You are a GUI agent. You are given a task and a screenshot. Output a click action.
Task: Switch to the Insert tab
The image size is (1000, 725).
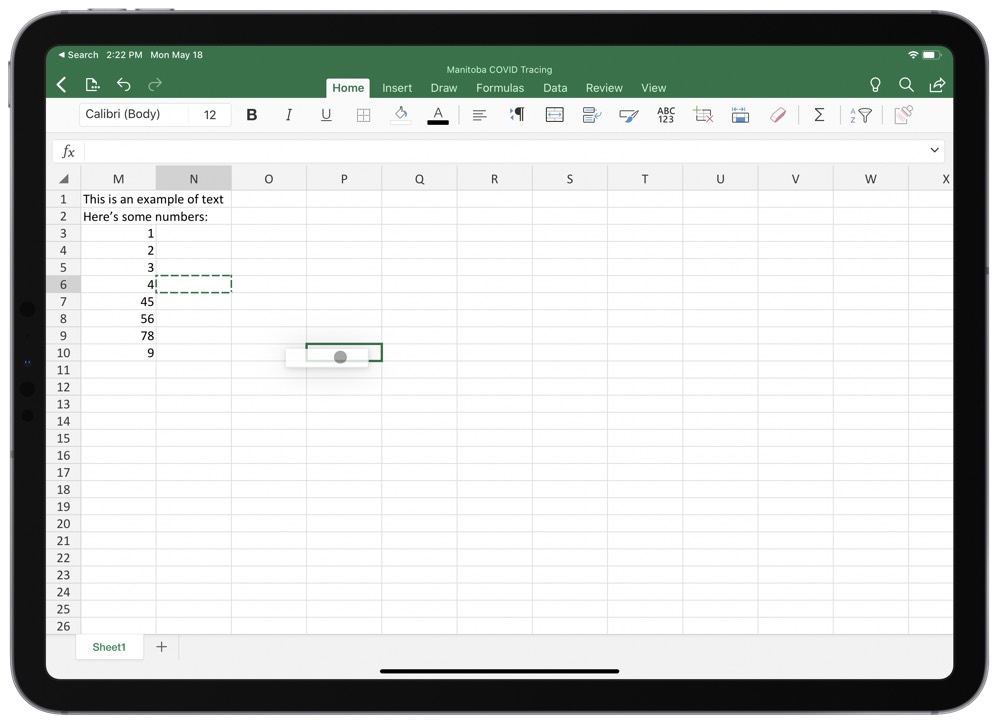tap(397, 88)
